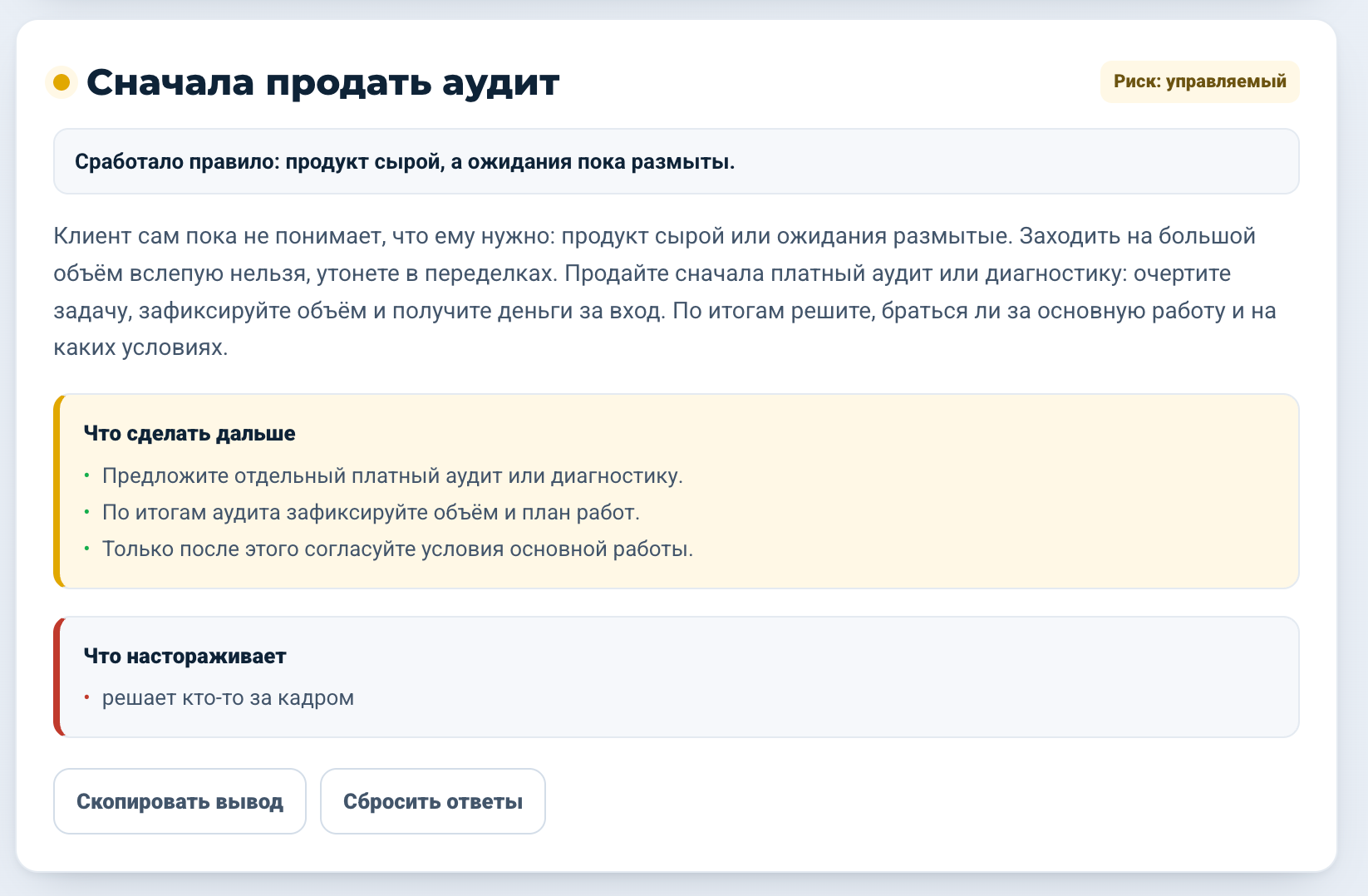Select bullet 'Предложите отдельный платный аудит'
The width and height of the screenshot is (1368, 896).
392,476
